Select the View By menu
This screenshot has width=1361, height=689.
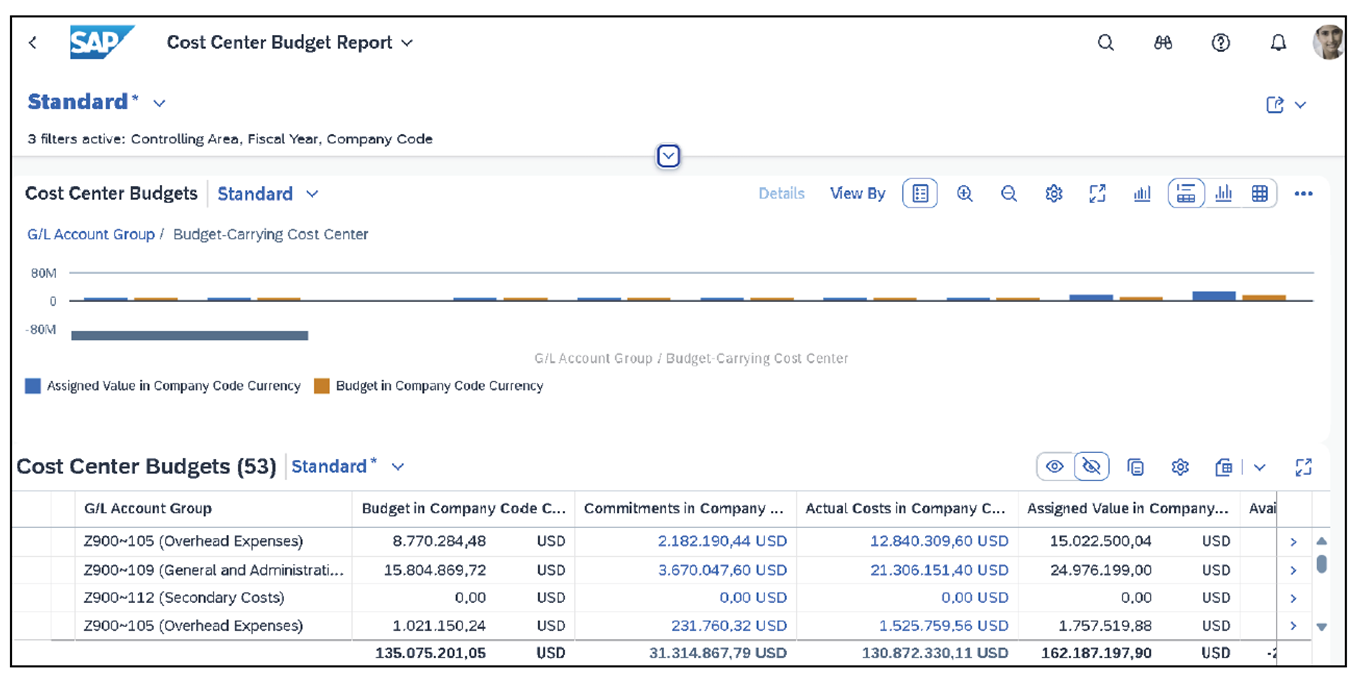pos(857,193)
